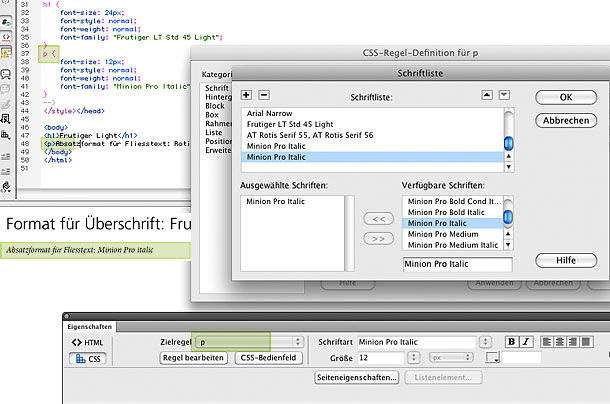Click the Regel bearbeiten button

coord(193,358)
